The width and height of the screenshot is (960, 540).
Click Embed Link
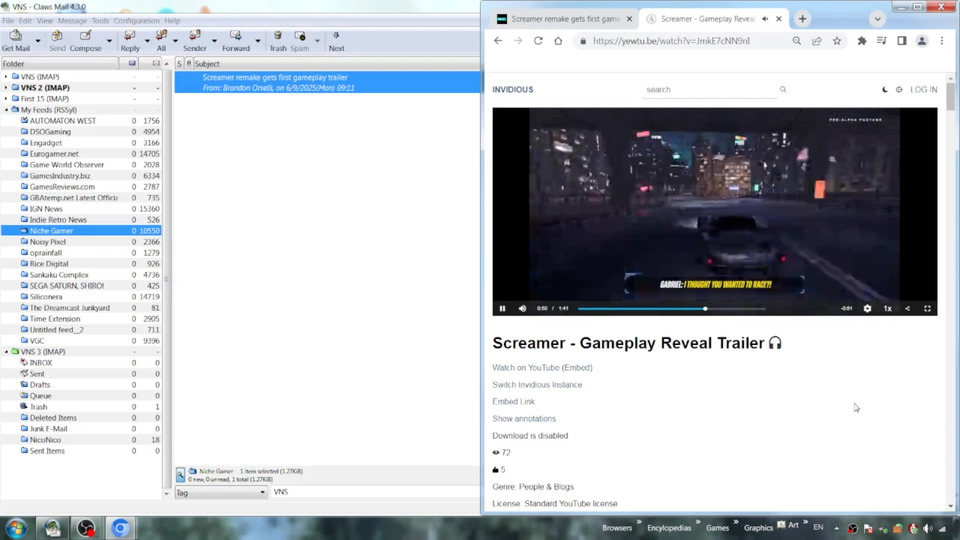click(513, 402)
